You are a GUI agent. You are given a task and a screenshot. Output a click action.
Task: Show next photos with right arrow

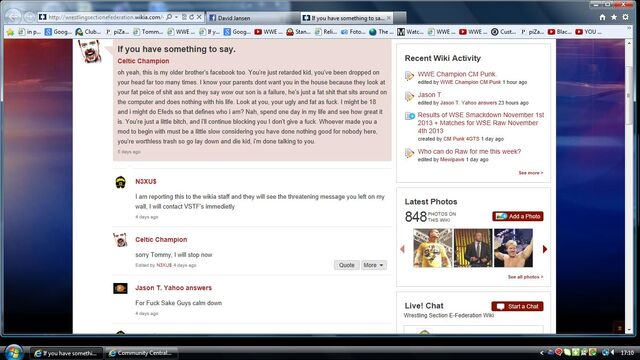coord(545,249)
